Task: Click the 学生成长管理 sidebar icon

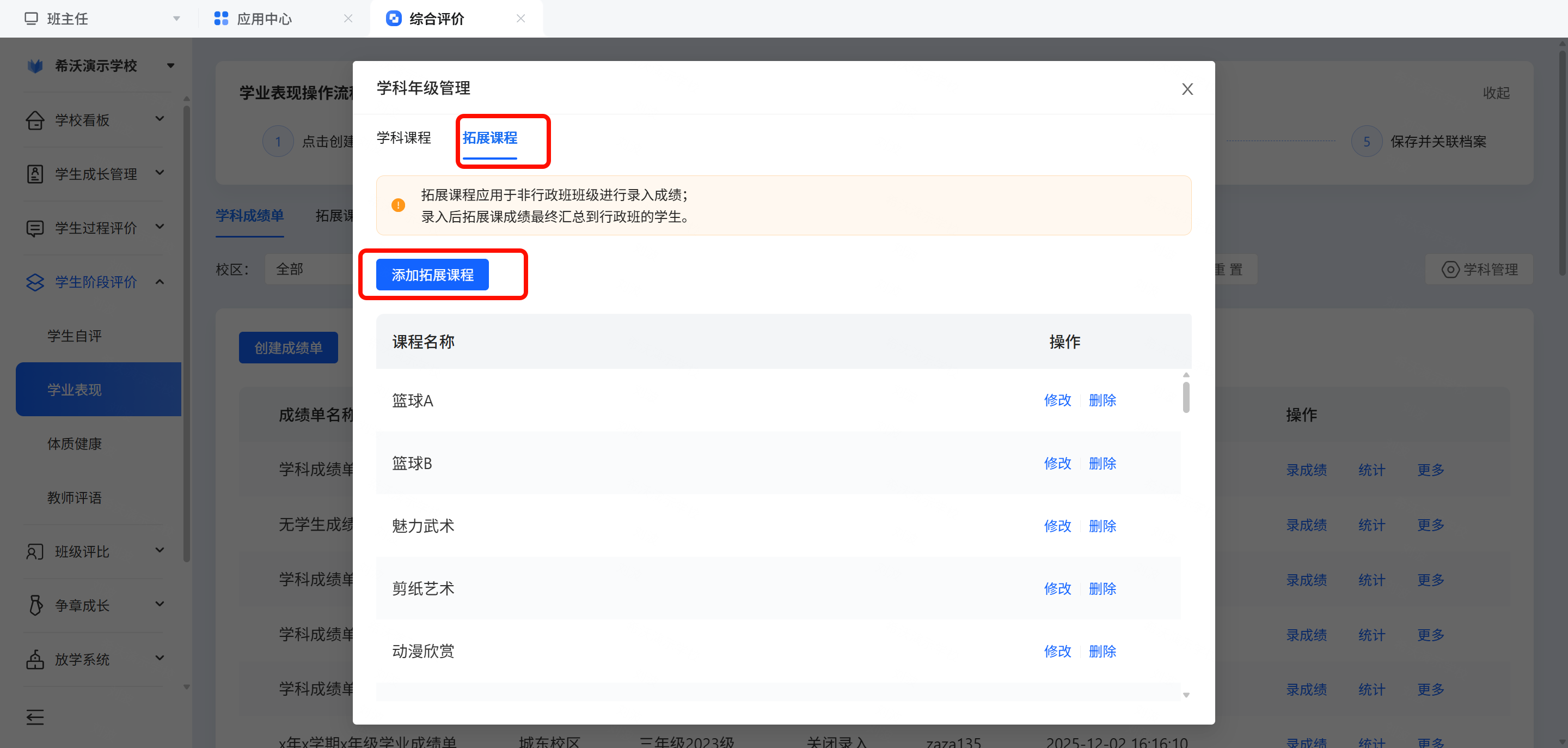Action: tap(35, 174)
